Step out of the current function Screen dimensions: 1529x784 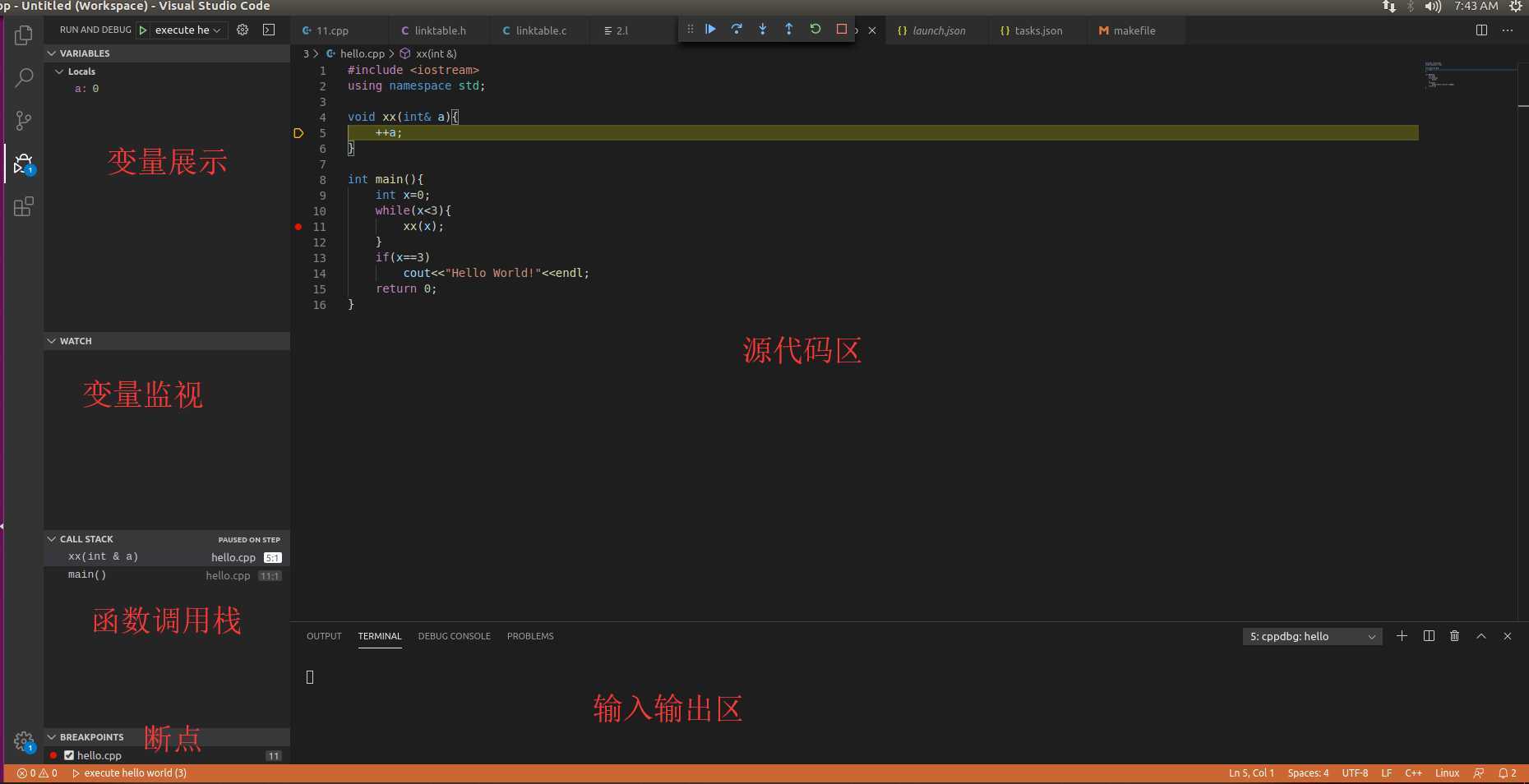pos(789,30)
